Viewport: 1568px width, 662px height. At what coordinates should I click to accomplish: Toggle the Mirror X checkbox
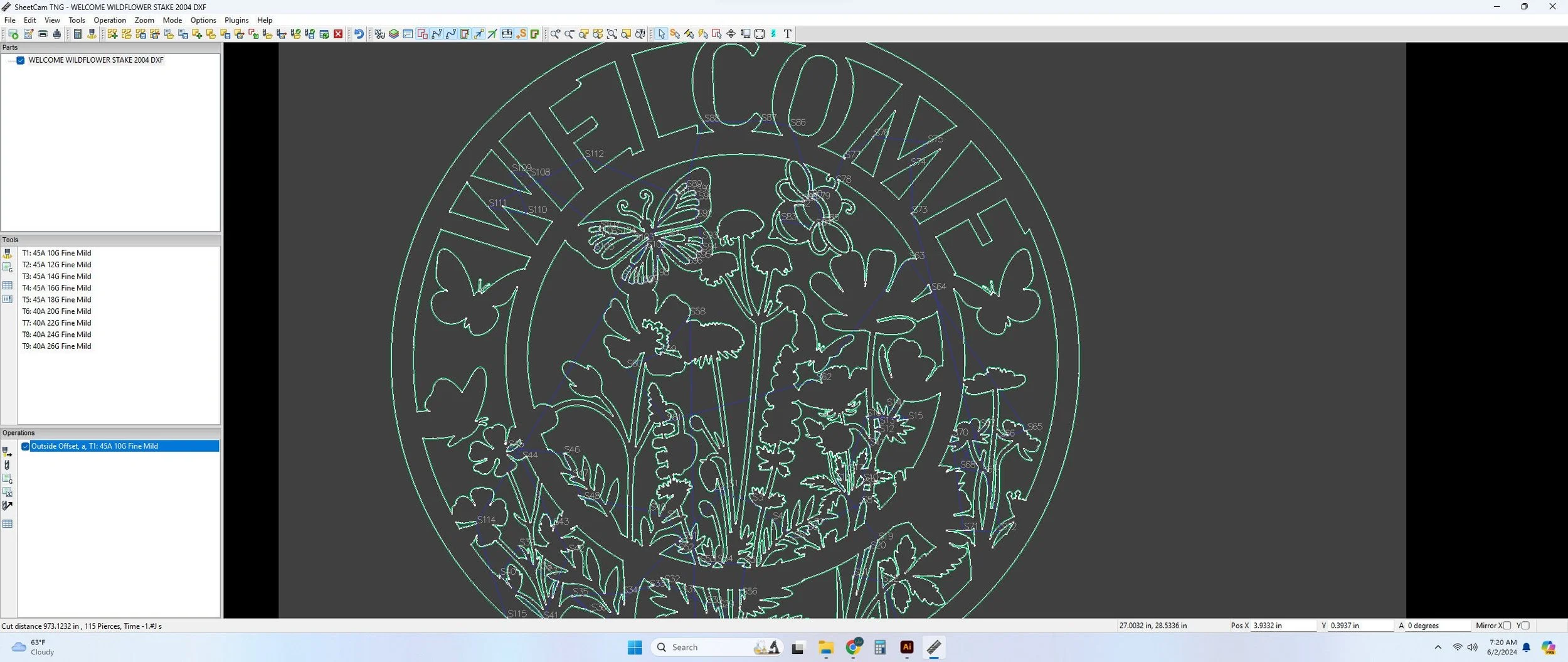click(1507, 626)
